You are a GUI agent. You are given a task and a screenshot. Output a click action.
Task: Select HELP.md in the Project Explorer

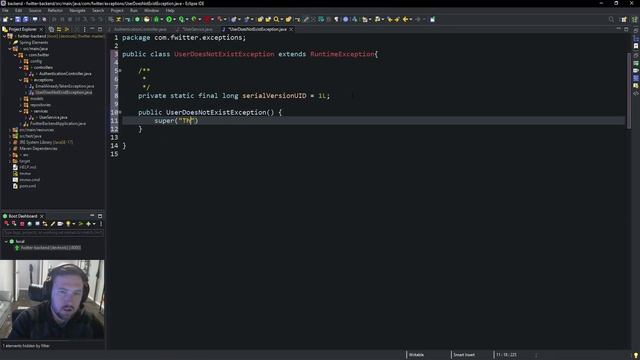28,167
